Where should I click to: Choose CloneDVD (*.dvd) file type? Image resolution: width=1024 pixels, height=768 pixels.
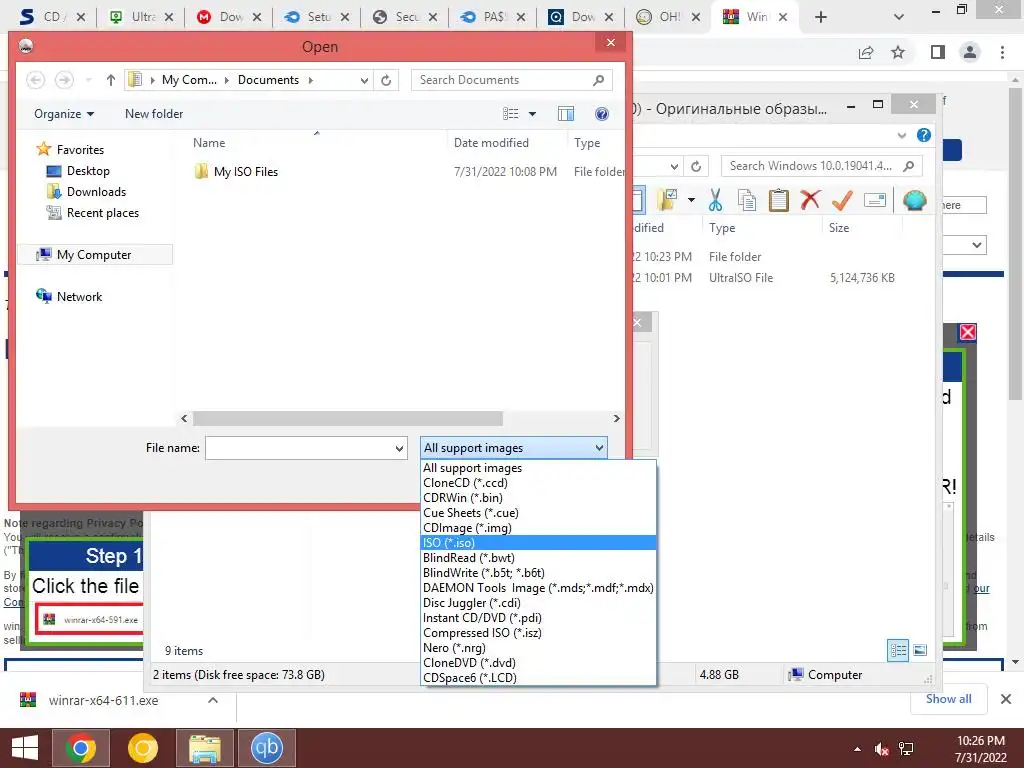(538, 663)
